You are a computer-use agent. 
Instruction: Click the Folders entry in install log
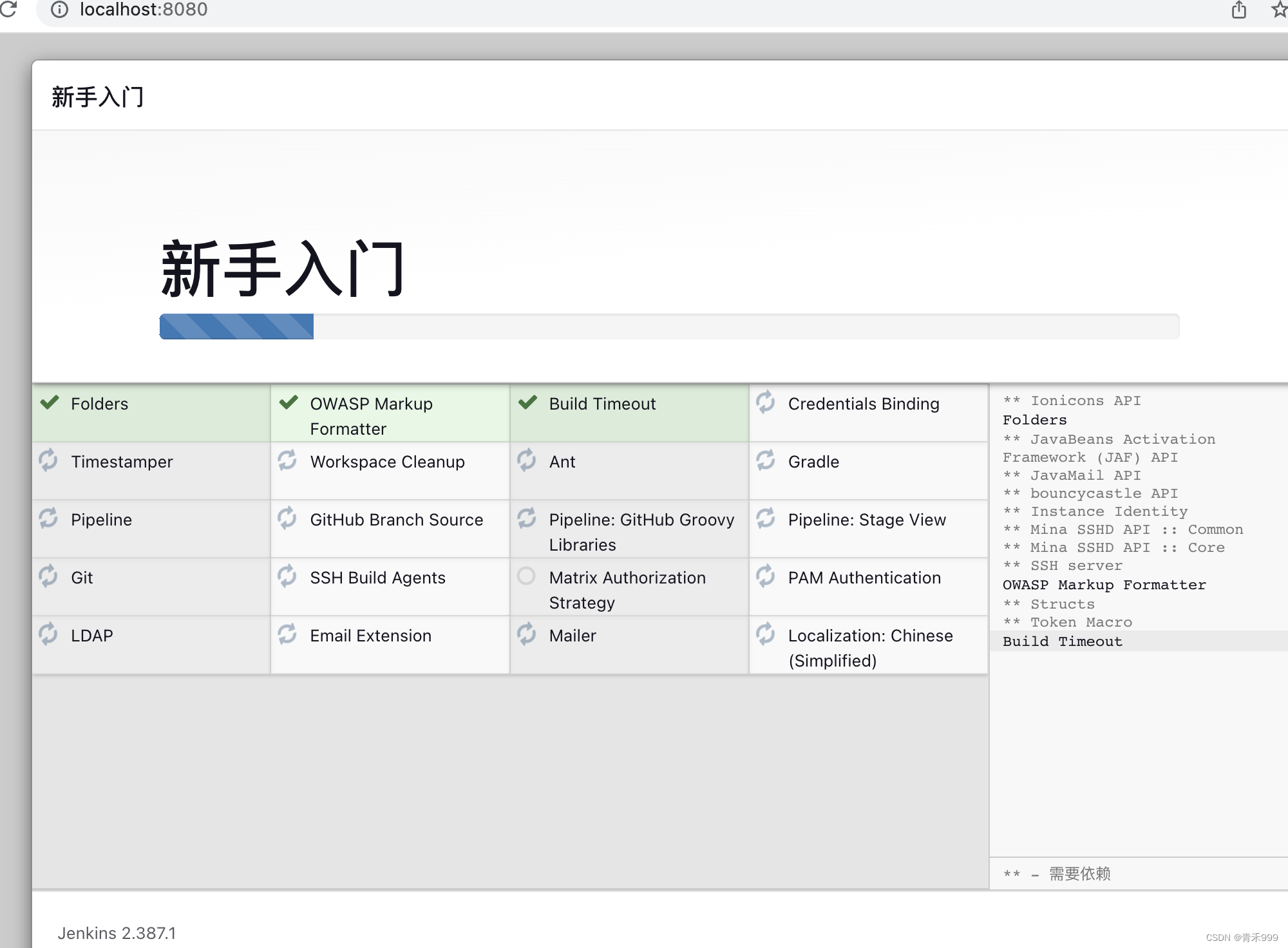1034,420
